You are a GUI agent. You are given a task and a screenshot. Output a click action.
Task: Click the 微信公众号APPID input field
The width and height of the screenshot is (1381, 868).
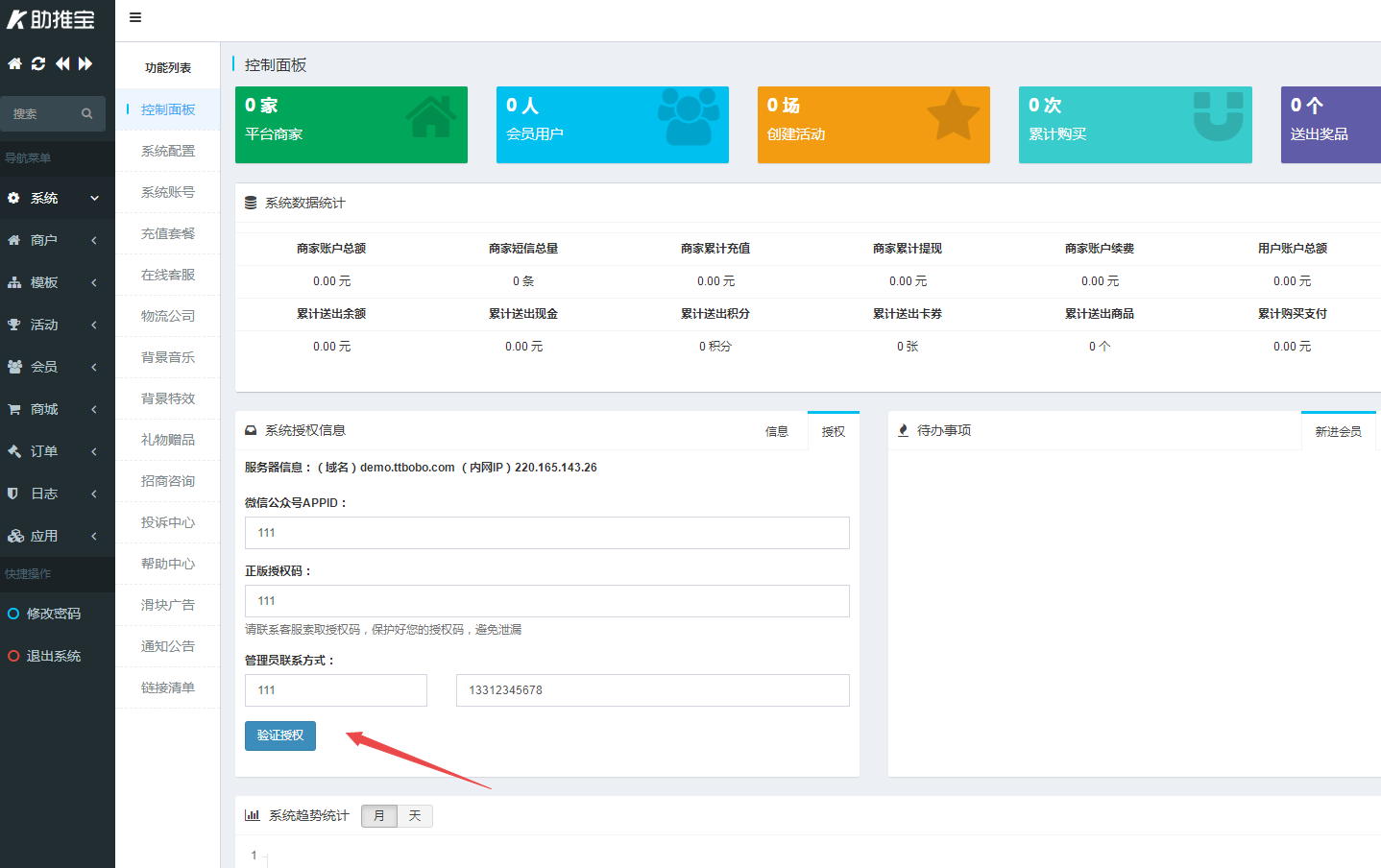pos(546,533)
